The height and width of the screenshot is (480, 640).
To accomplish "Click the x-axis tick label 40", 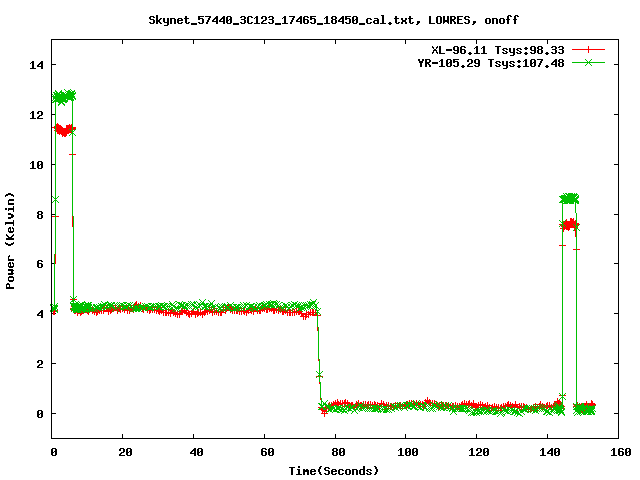I will pyautogui.click(x=196, y=452).
